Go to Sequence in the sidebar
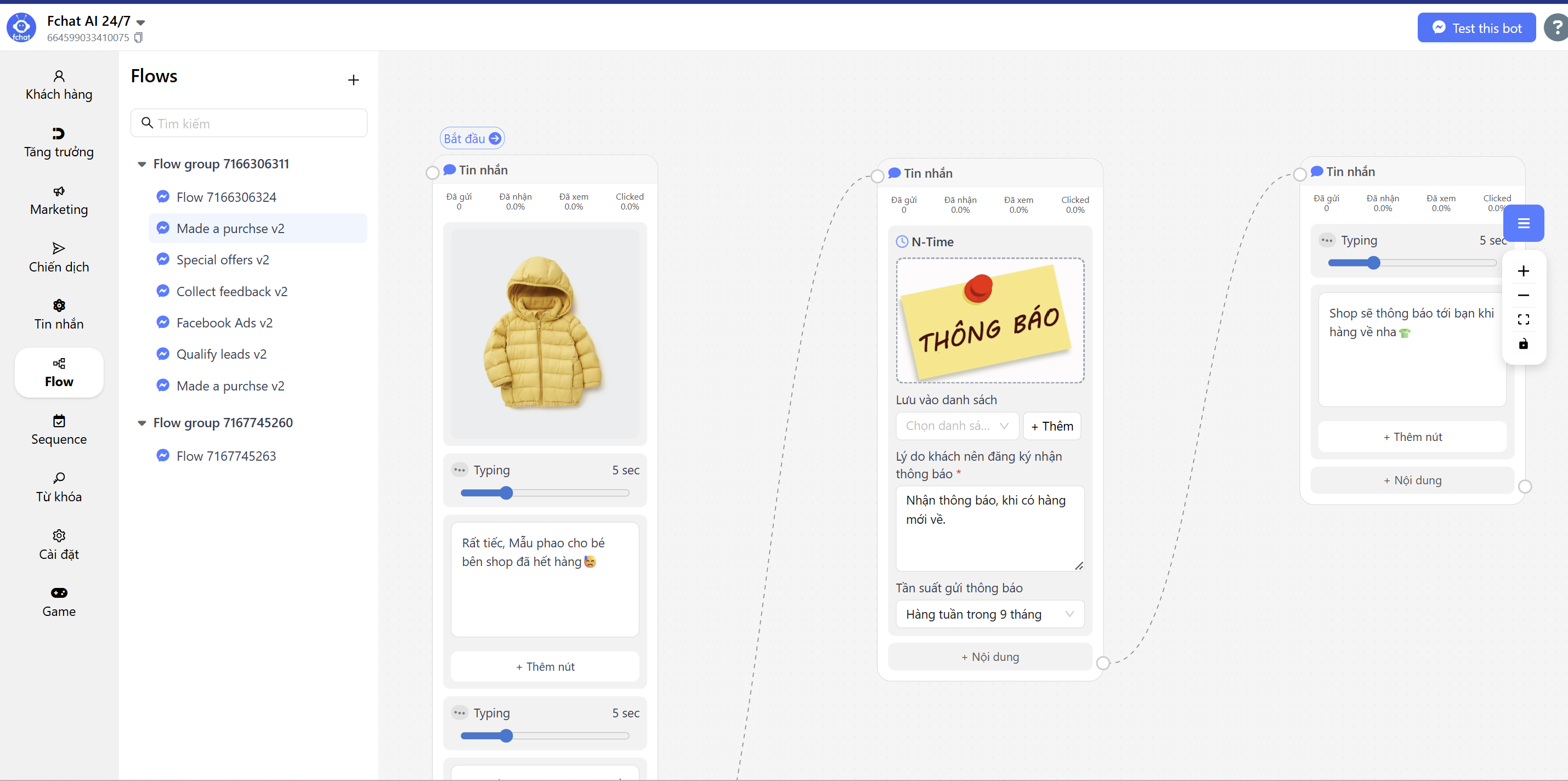1568x781 pixels. coord(59,430)
